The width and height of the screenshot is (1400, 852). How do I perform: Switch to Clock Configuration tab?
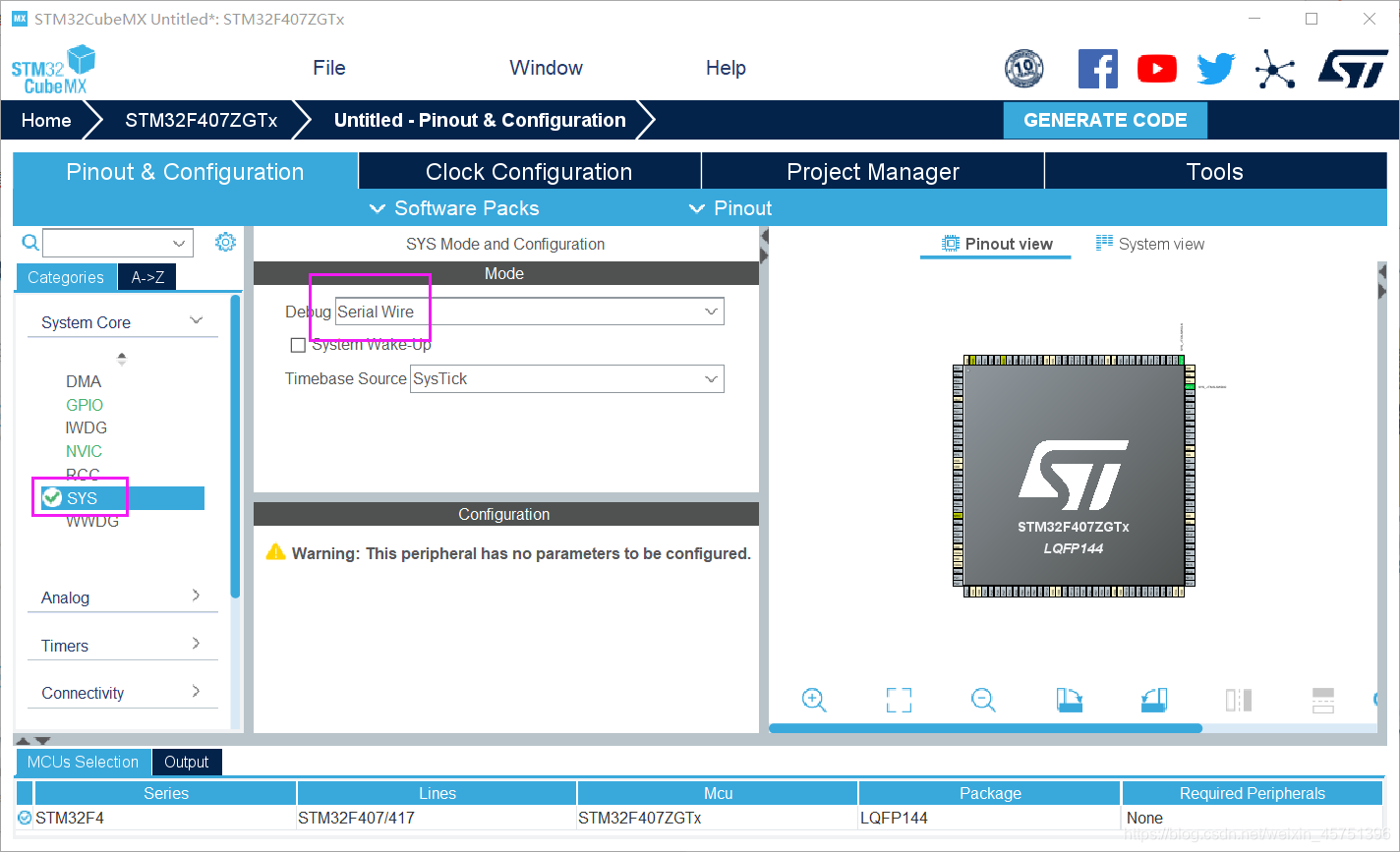(x=529, y=172)
